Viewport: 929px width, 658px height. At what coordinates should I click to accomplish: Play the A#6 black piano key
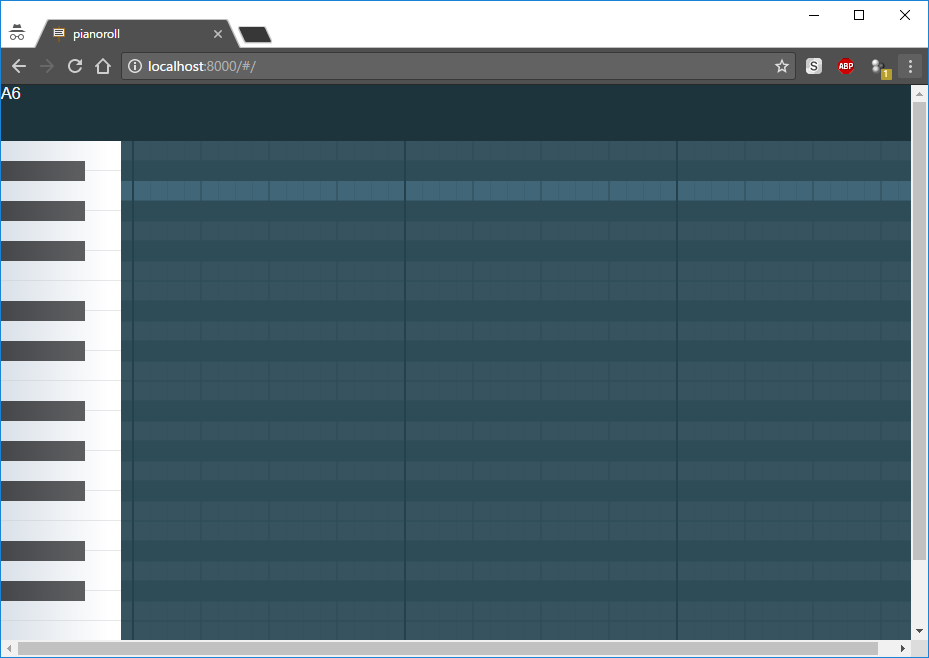[43, 171]
